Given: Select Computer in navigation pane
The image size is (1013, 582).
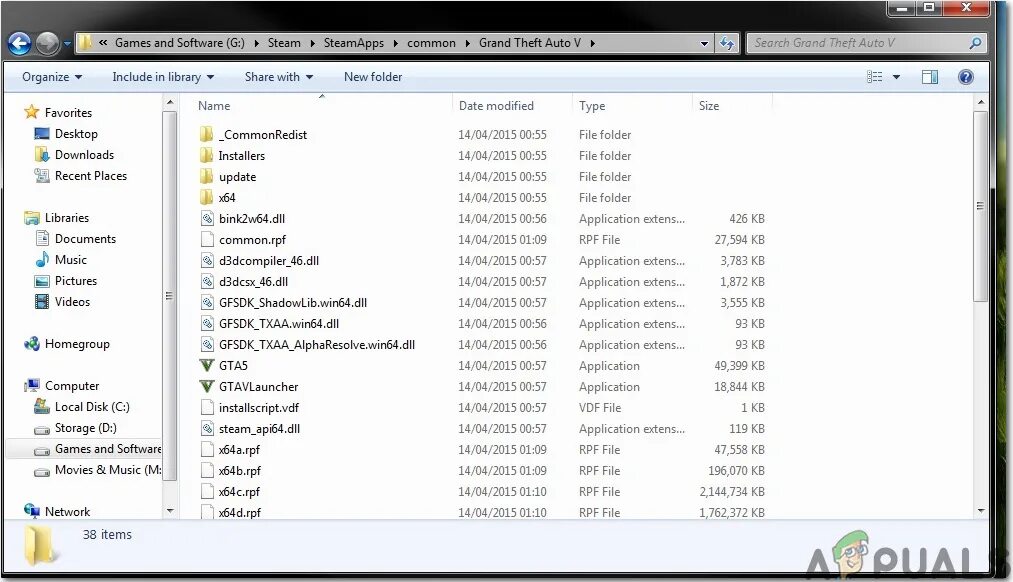Looking at the screenshot, I should point(72,386).
